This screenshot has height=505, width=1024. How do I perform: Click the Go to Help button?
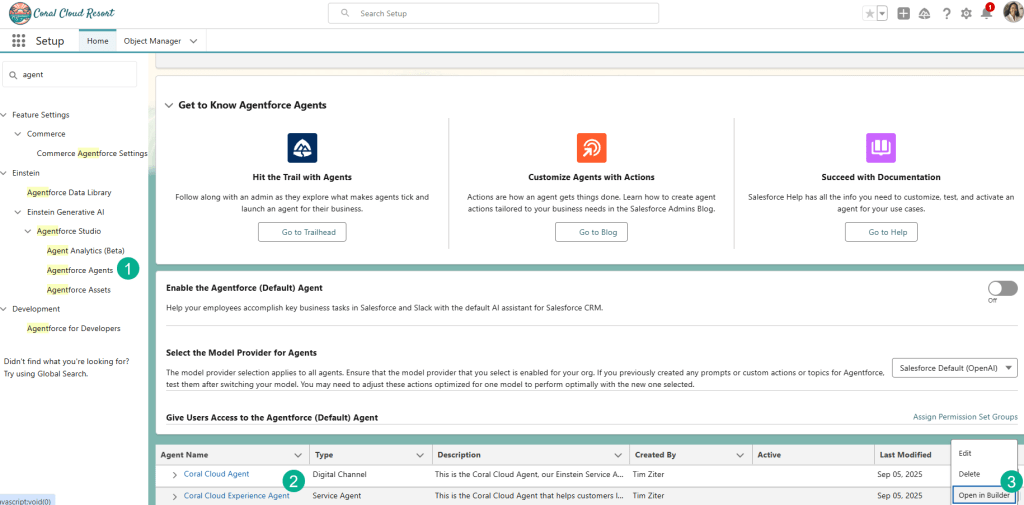tap(880, 232)
